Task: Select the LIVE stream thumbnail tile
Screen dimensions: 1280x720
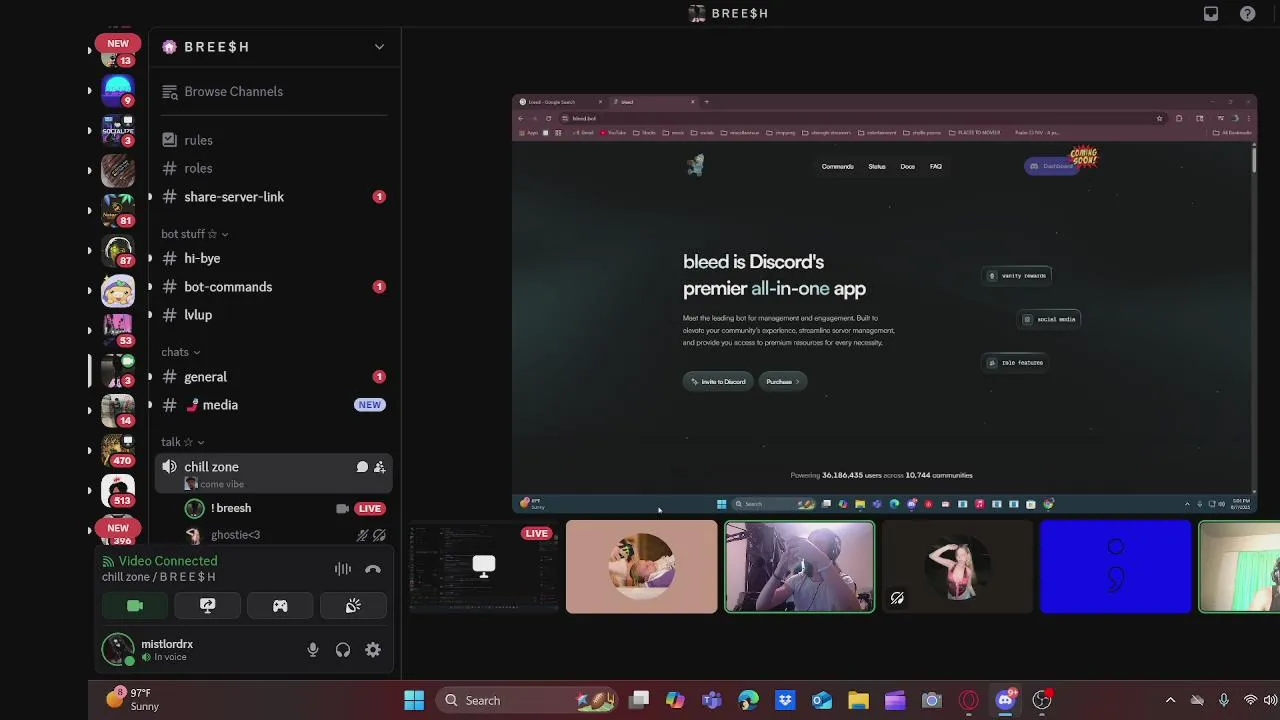Action: (x=484, y=566)
